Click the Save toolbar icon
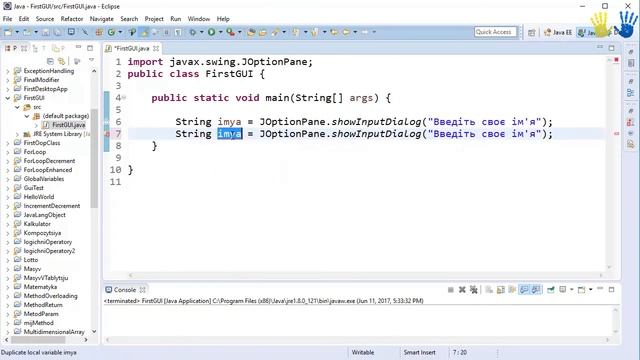640x360 pixels. [x=46, y=32]
